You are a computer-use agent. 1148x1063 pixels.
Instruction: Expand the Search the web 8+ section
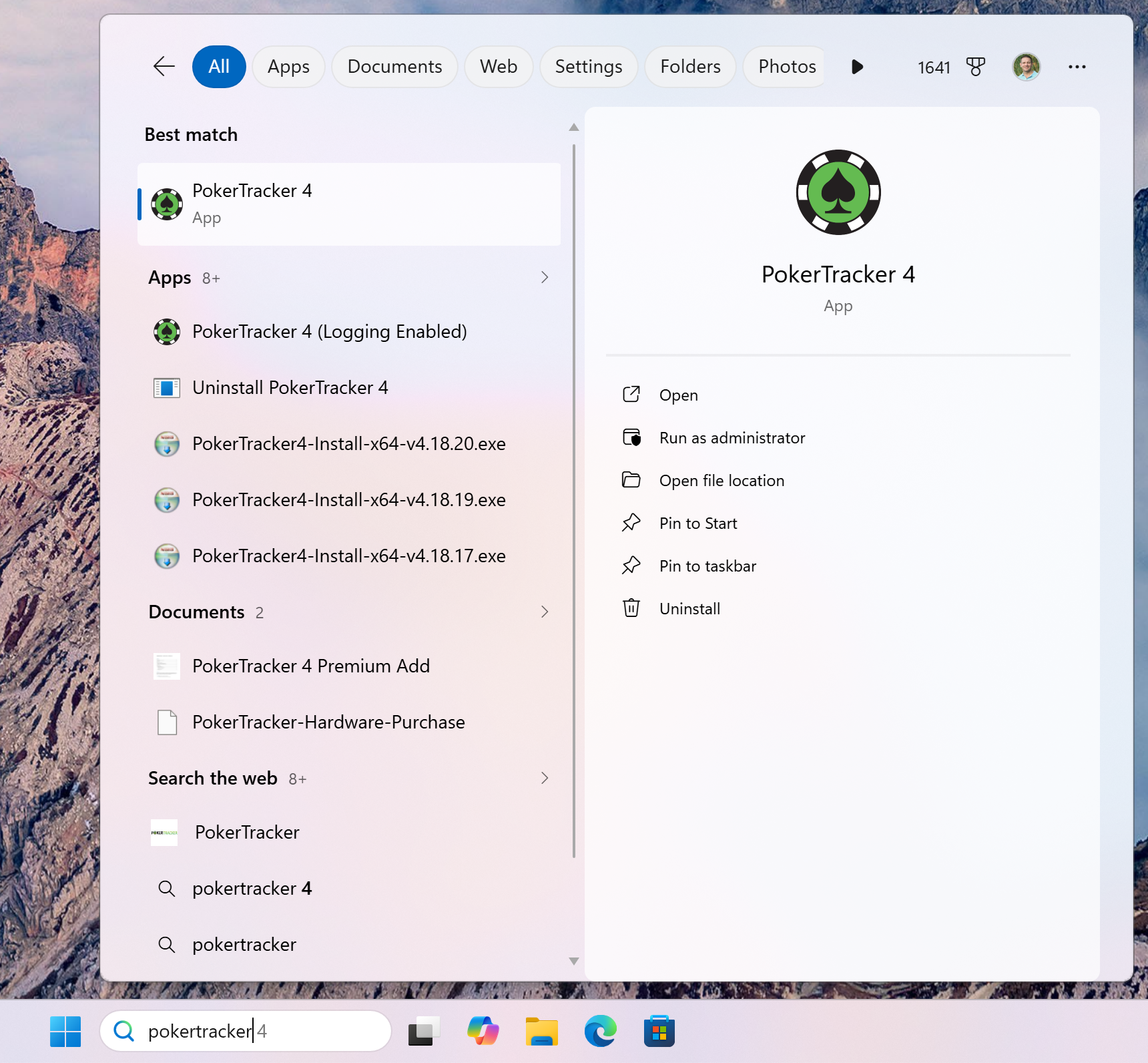pyautogui.click(x=349, y=778)
